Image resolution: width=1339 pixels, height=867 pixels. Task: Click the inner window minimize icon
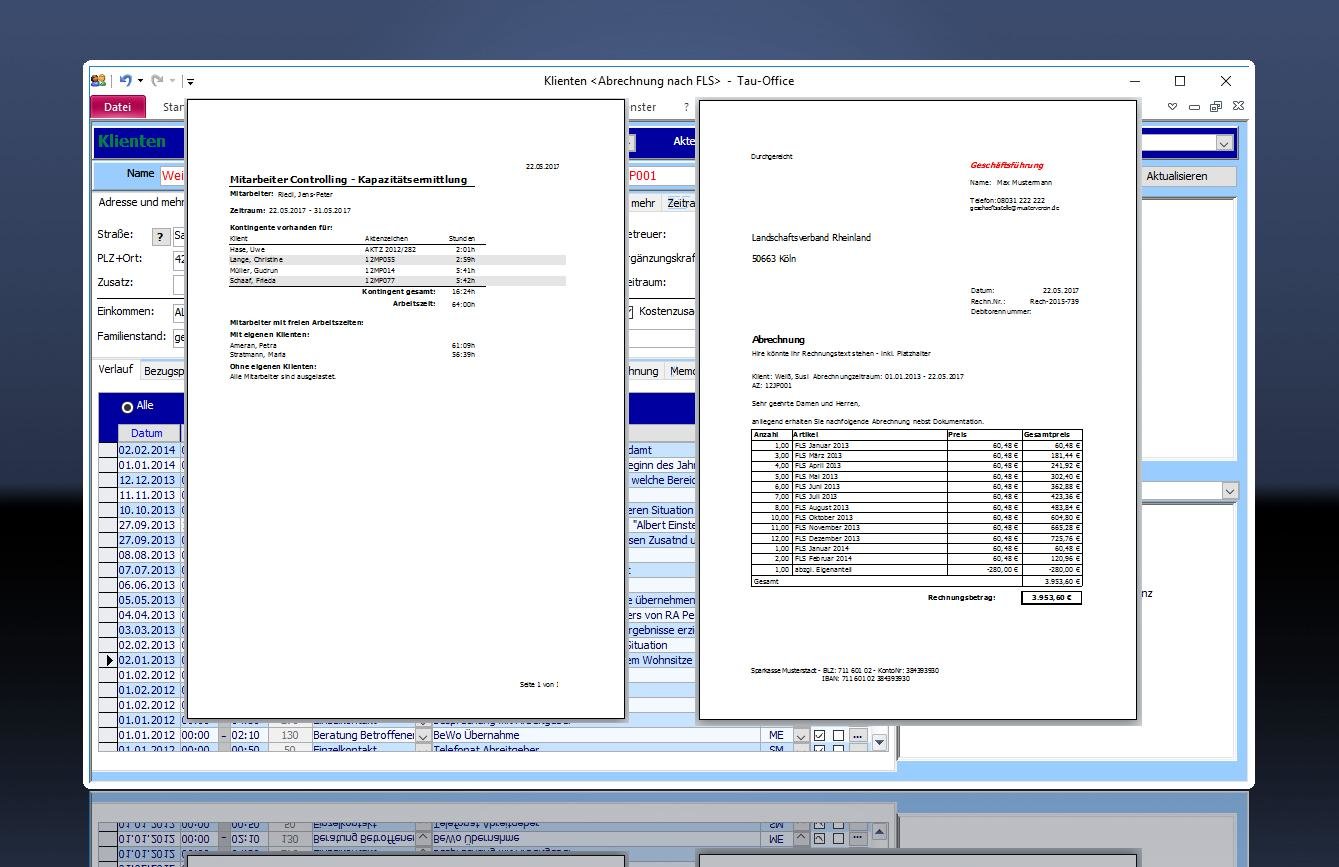pos(1194,107)
